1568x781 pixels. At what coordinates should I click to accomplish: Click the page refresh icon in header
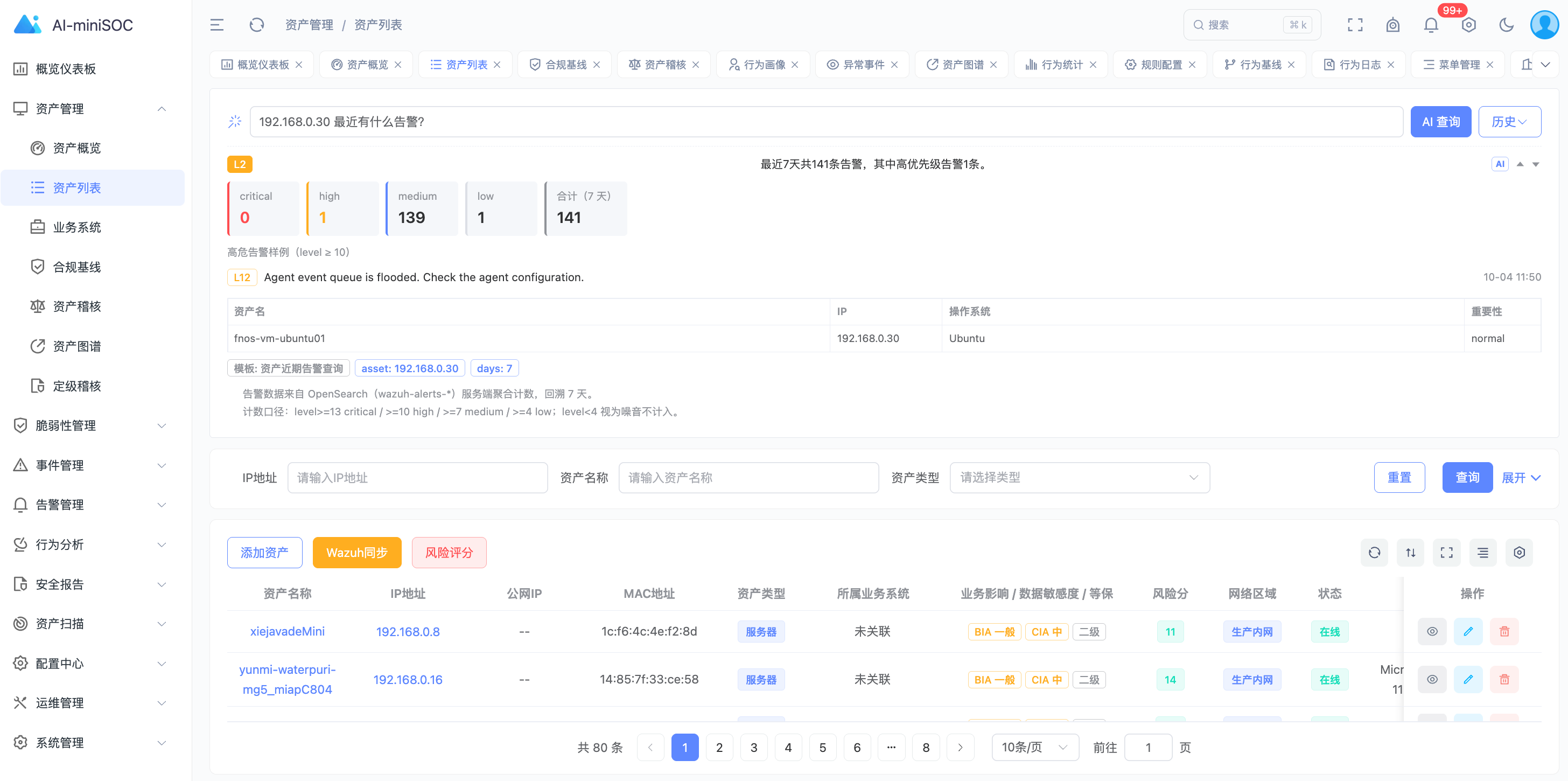click(x=256, y=25)
